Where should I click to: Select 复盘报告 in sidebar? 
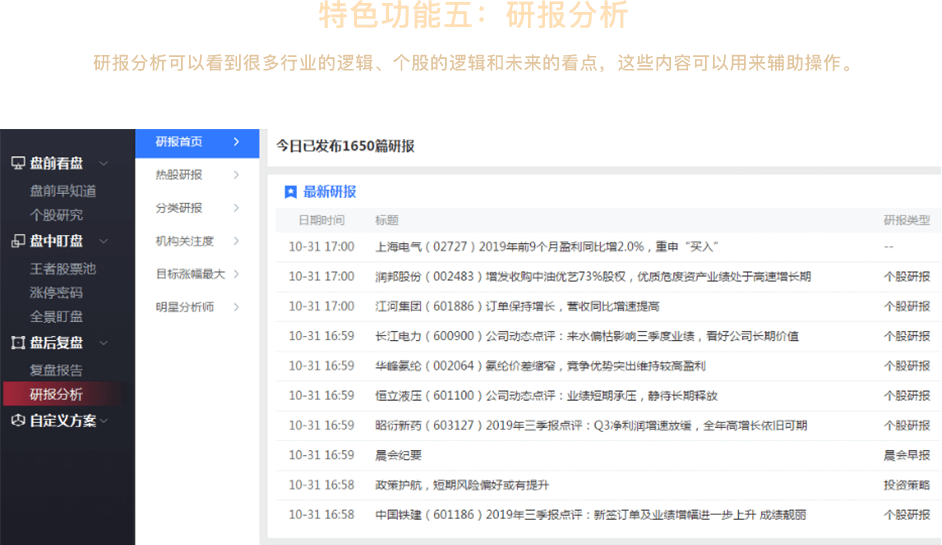coord(56,370)
